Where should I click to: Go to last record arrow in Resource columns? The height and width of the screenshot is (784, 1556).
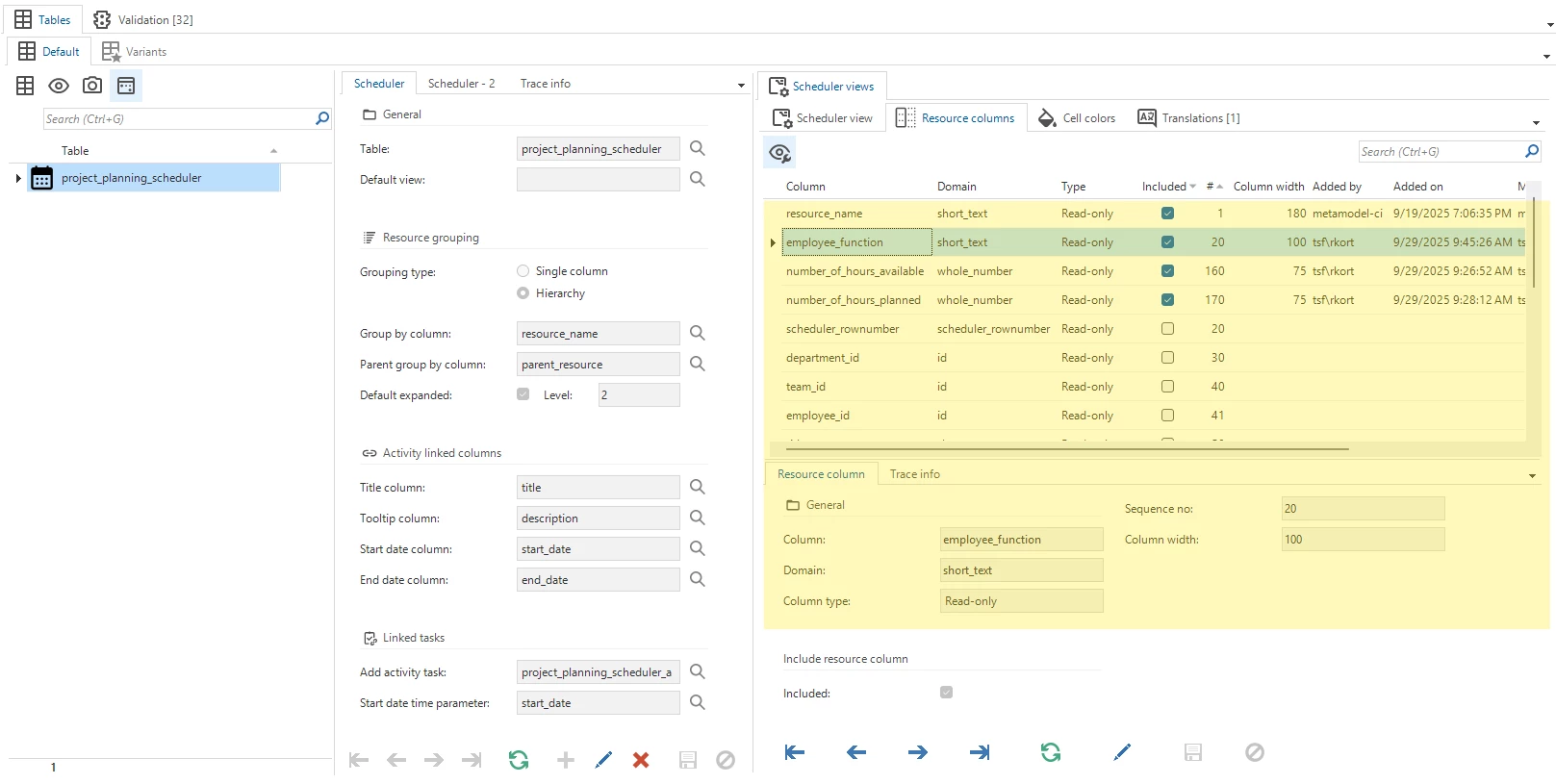pyautogui.click(x=980, y=752)
